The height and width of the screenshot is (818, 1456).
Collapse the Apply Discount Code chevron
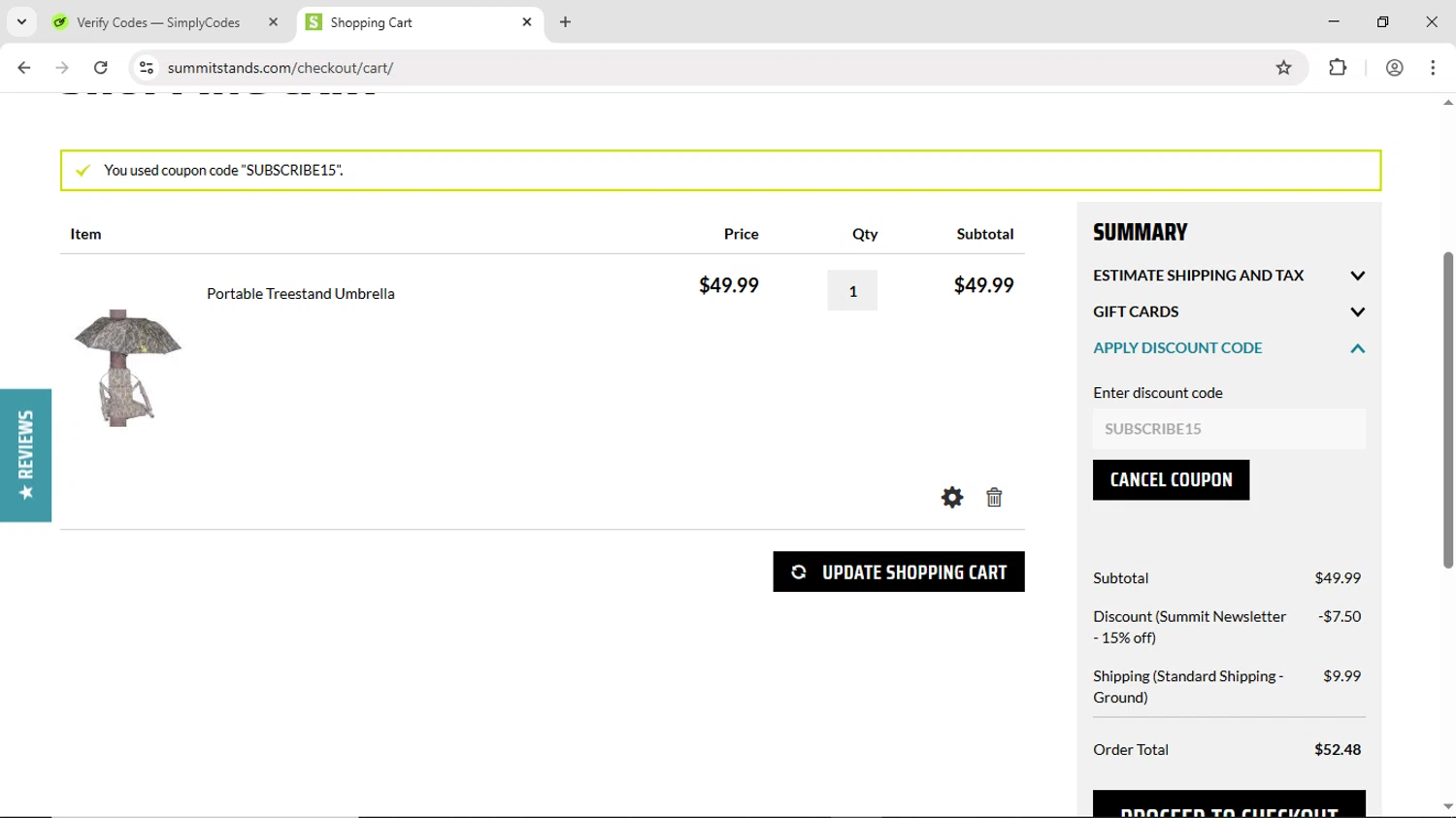tap(1357, 348)
